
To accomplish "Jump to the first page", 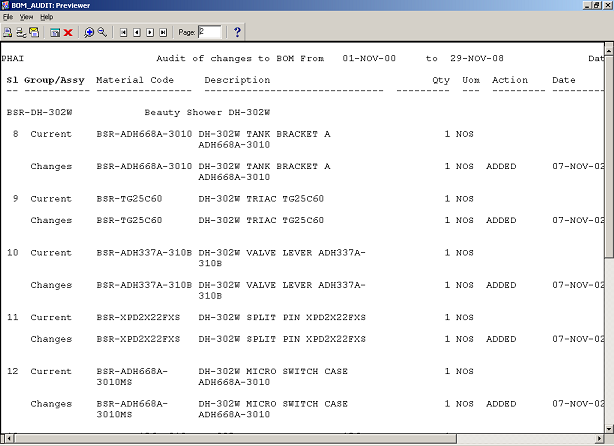I will click(123, 32).
